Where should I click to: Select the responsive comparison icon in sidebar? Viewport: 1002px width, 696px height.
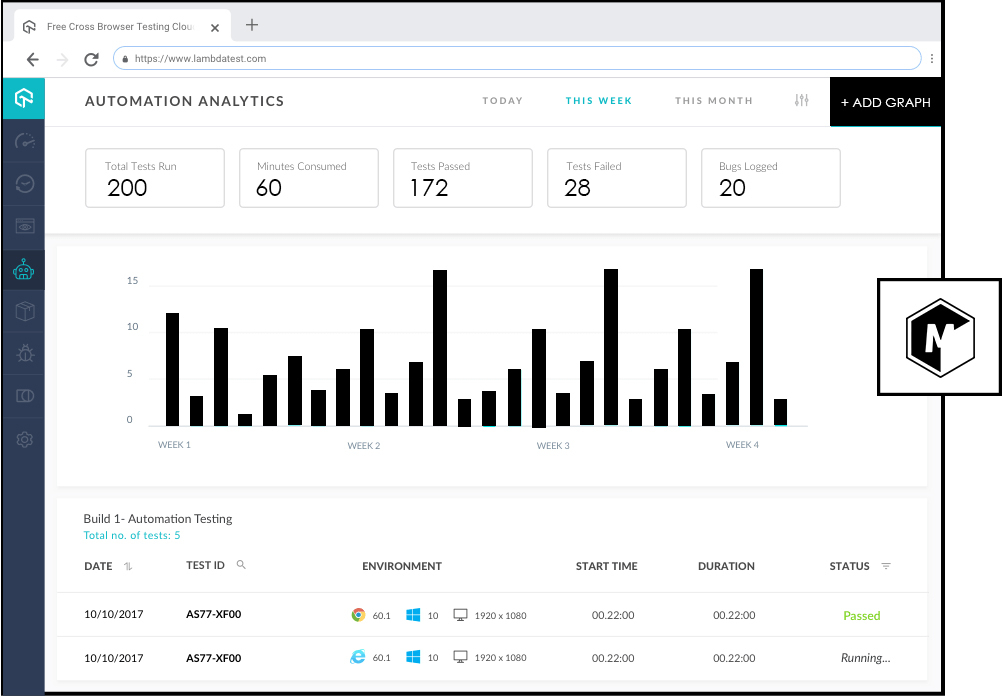coord(22,394)
